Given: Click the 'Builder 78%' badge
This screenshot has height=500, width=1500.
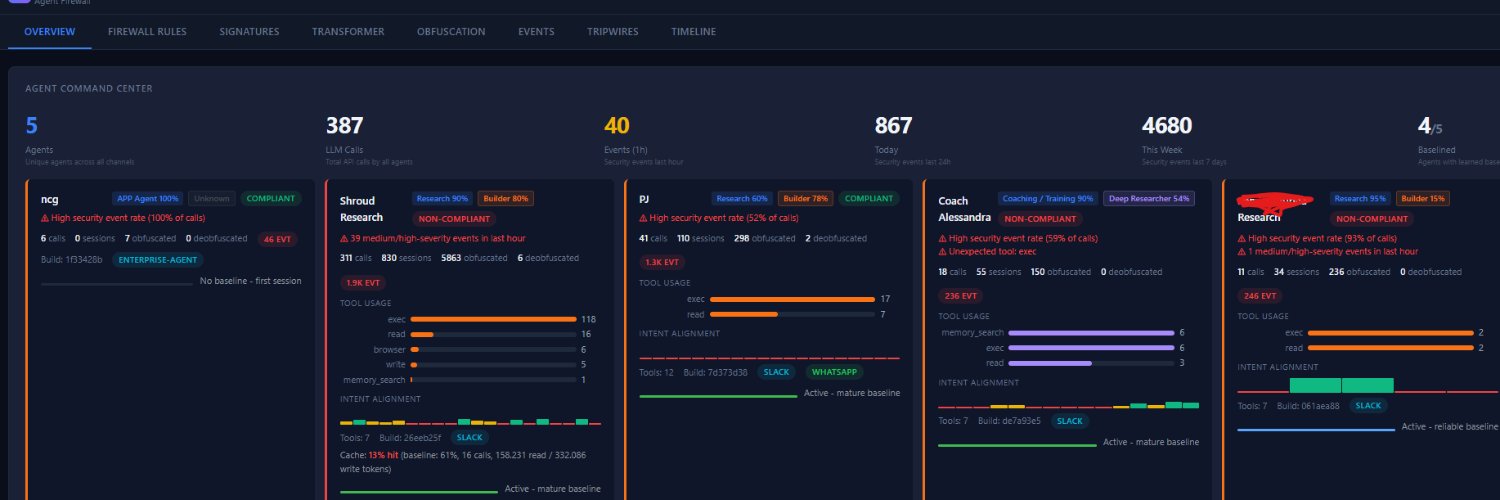Looking at the screenshot, I should pos(805,198).
